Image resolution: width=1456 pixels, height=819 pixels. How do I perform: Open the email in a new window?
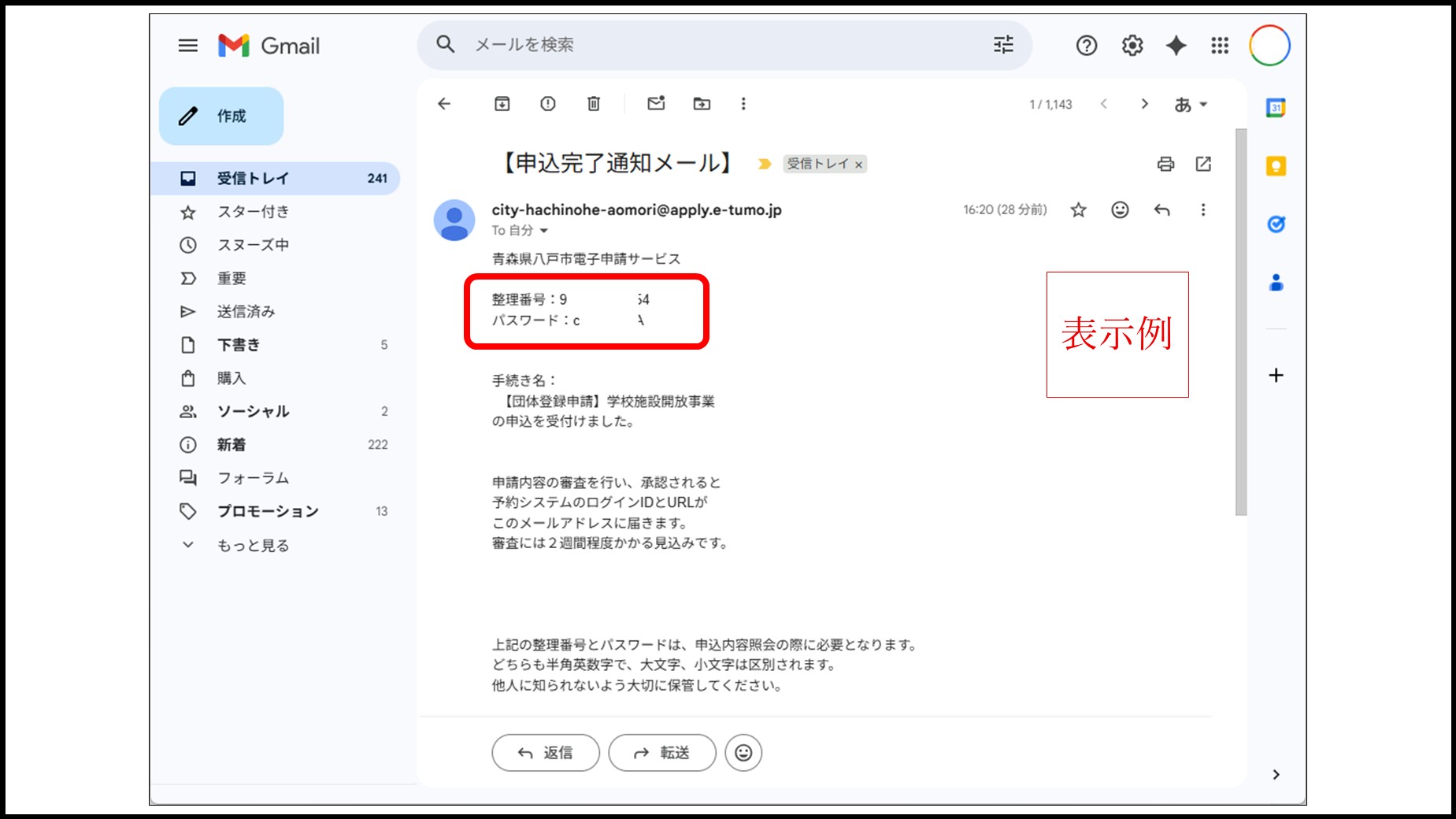[x=1203, y=165]
